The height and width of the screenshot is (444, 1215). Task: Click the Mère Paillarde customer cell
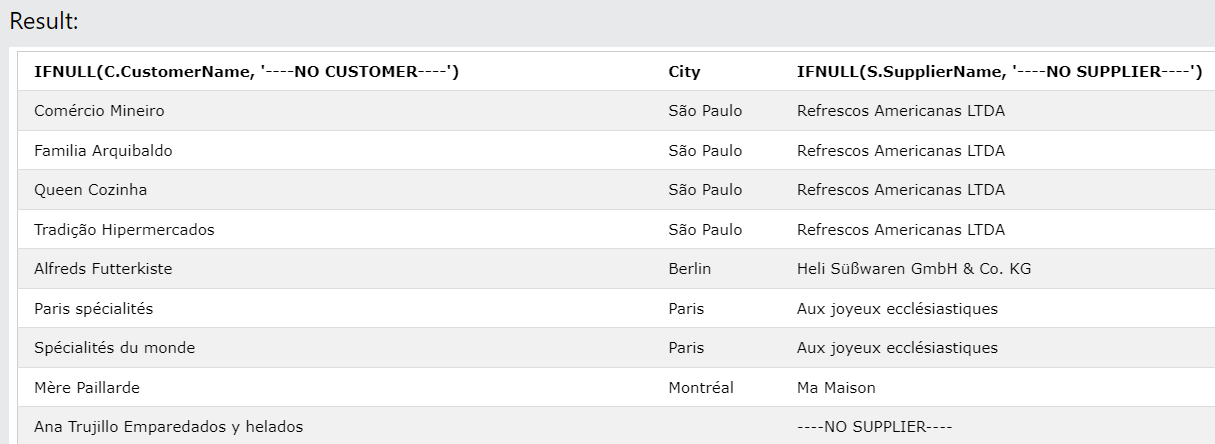pyautogui.click(x=85, y=388)
